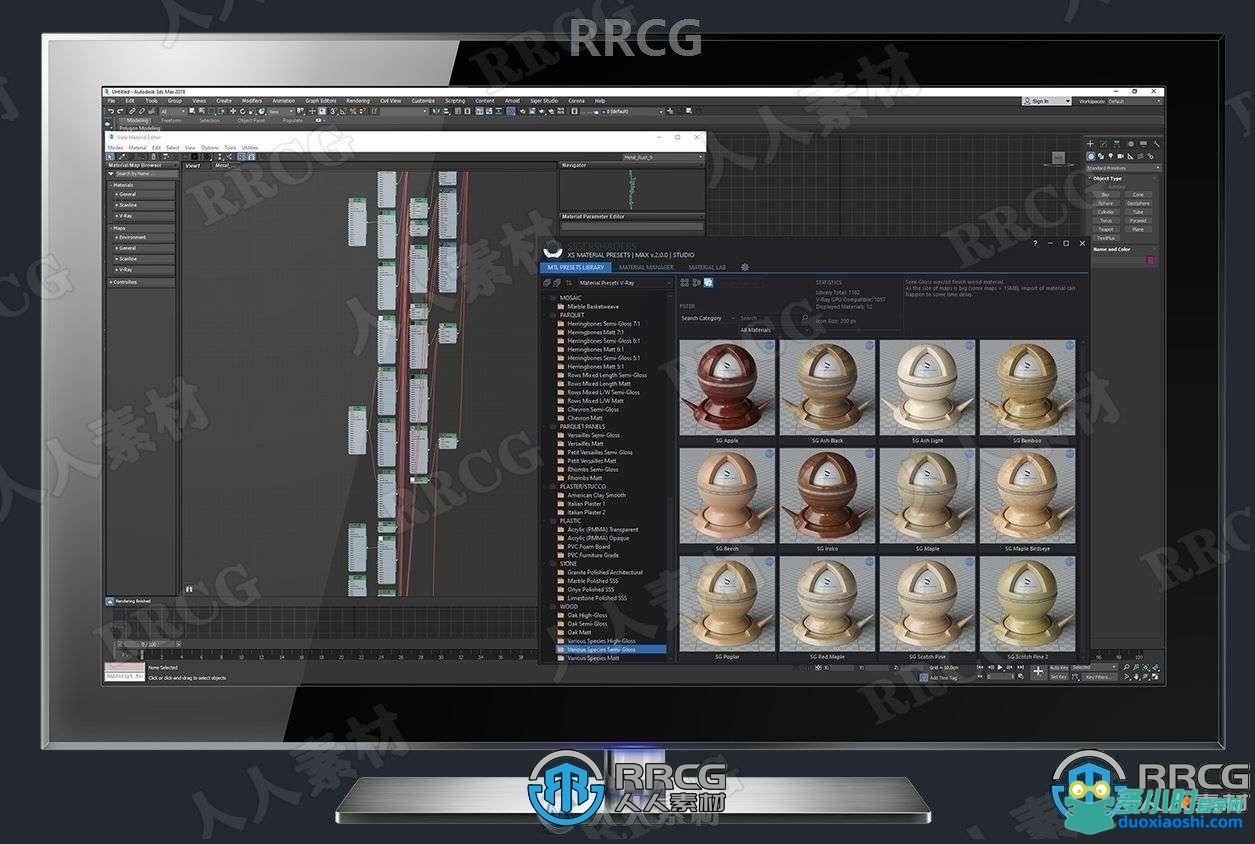Activate the Select and Link tool
1255x844 pixels.
pyautogui.click(x=132, y=111)
